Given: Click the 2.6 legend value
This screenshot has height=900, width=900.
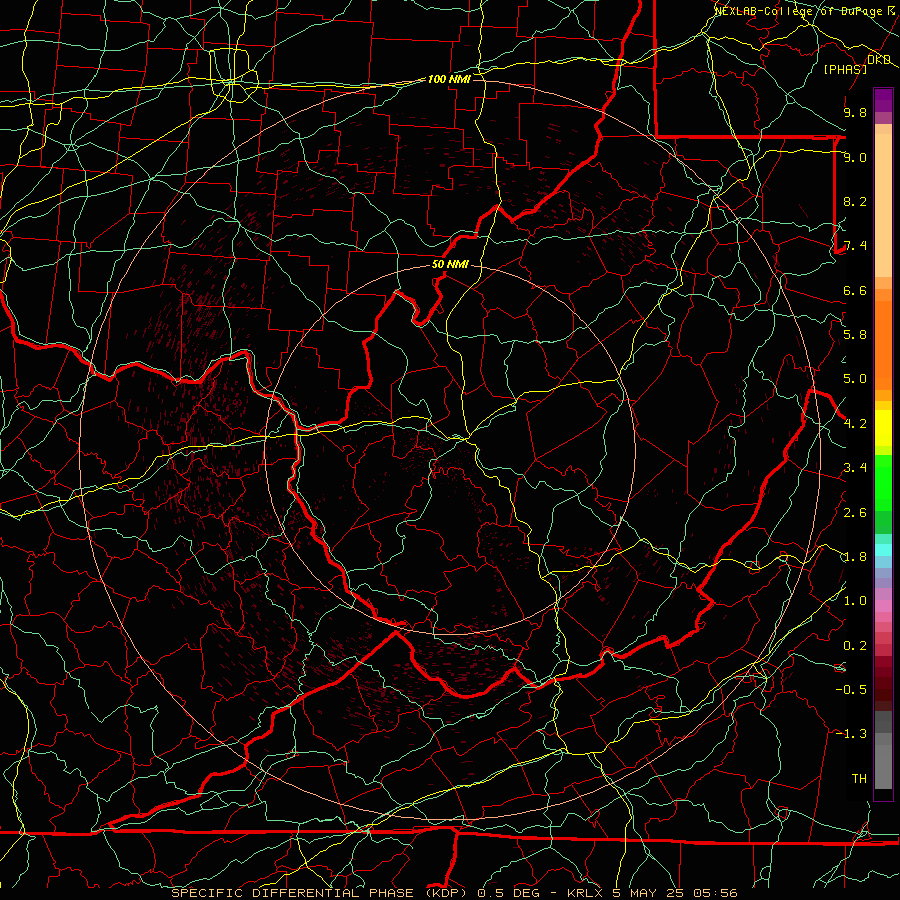Looking at the screenshot, I should pyautogui.click(x=855, y=513).
